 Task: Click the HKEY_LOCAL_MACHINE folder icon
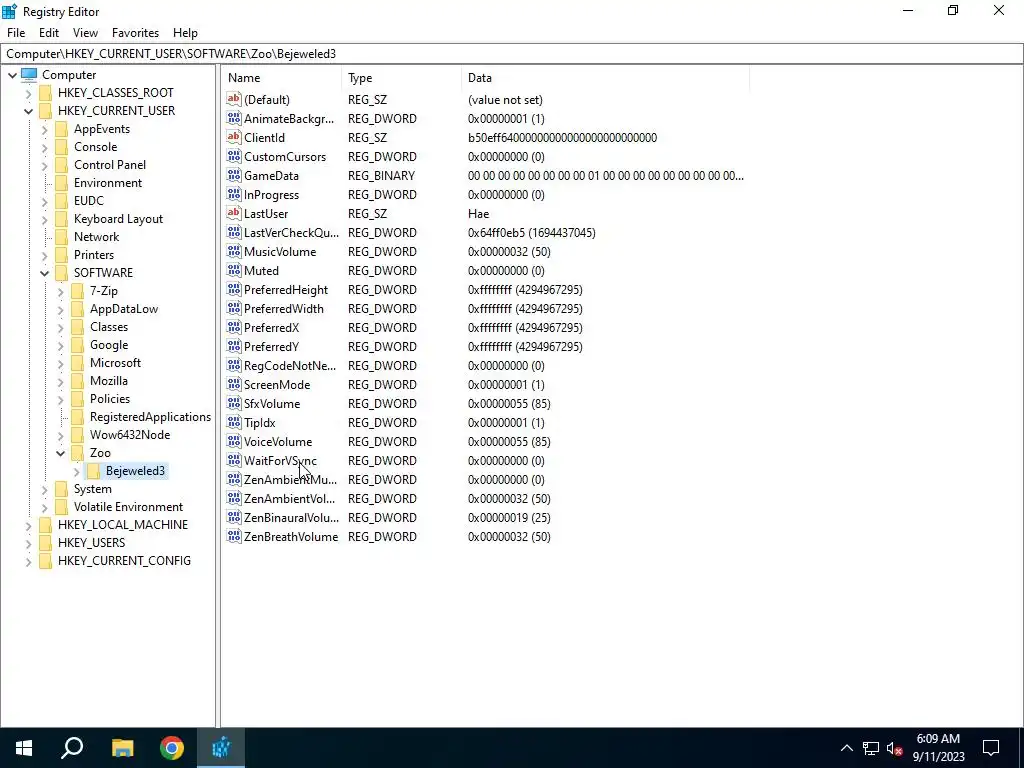click(46, 525)
